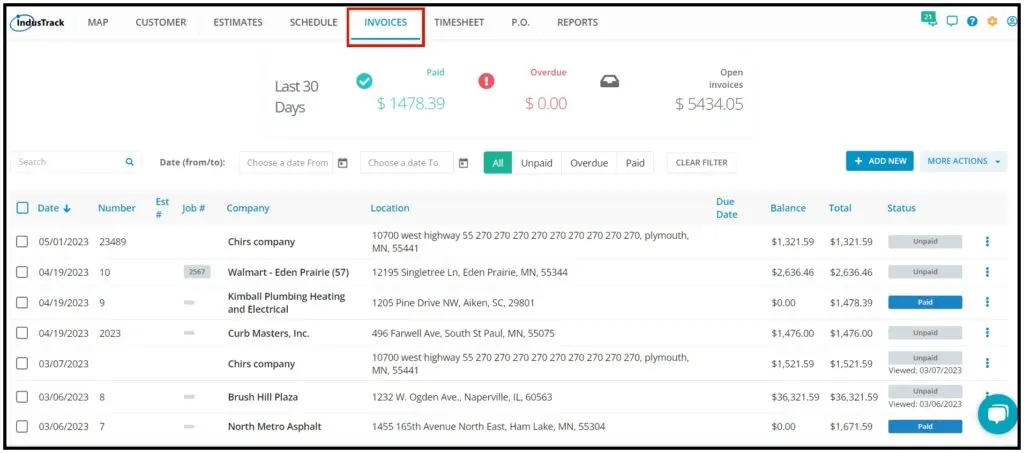
Task: Filter invoices by Paid
Action: (x=635, y=163)
